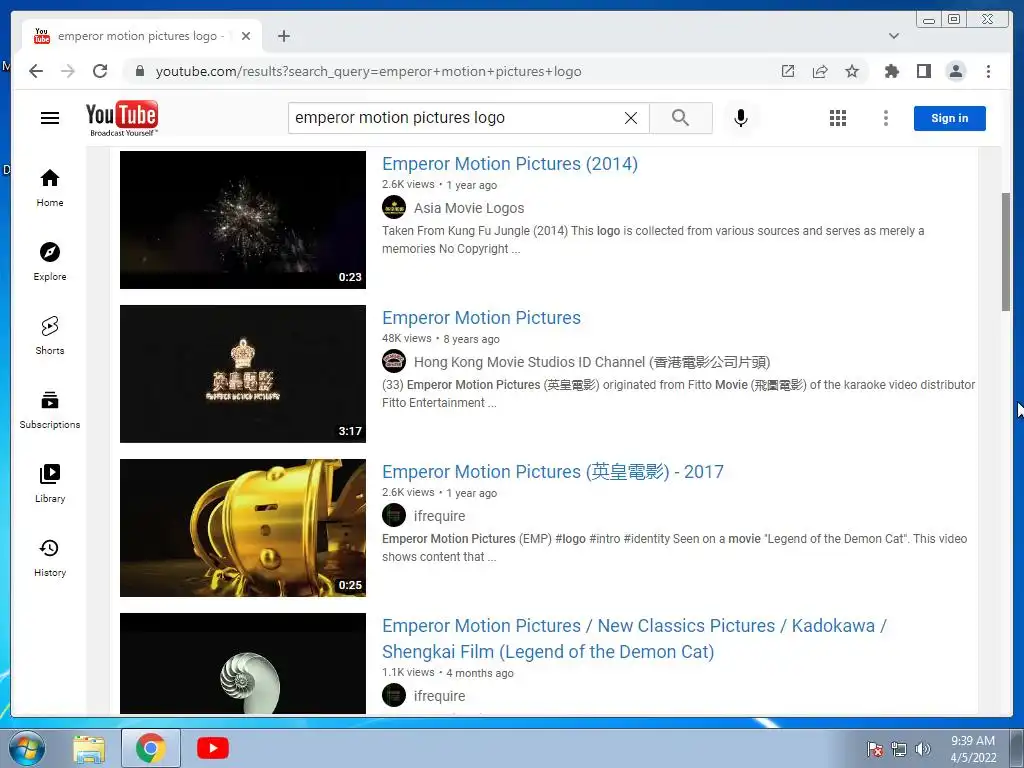Play the fireworks thumbnail lasting 0:23
The width and height of the screenshot is (1024, 768).
coord(243,220)
